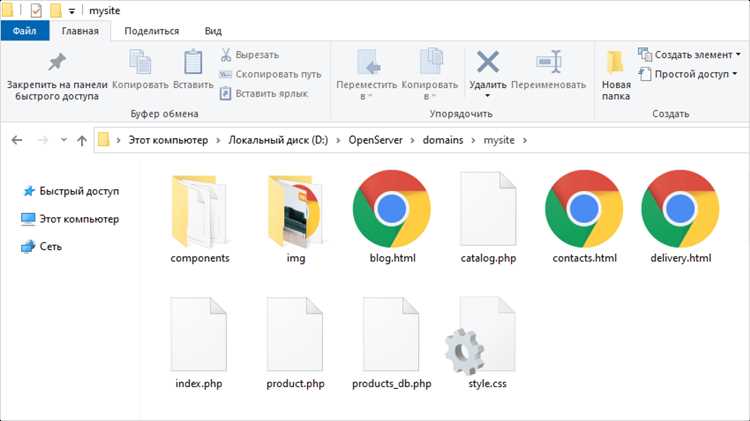Go forward with the right arrow button
750x421 pixels.
[43, 140]
